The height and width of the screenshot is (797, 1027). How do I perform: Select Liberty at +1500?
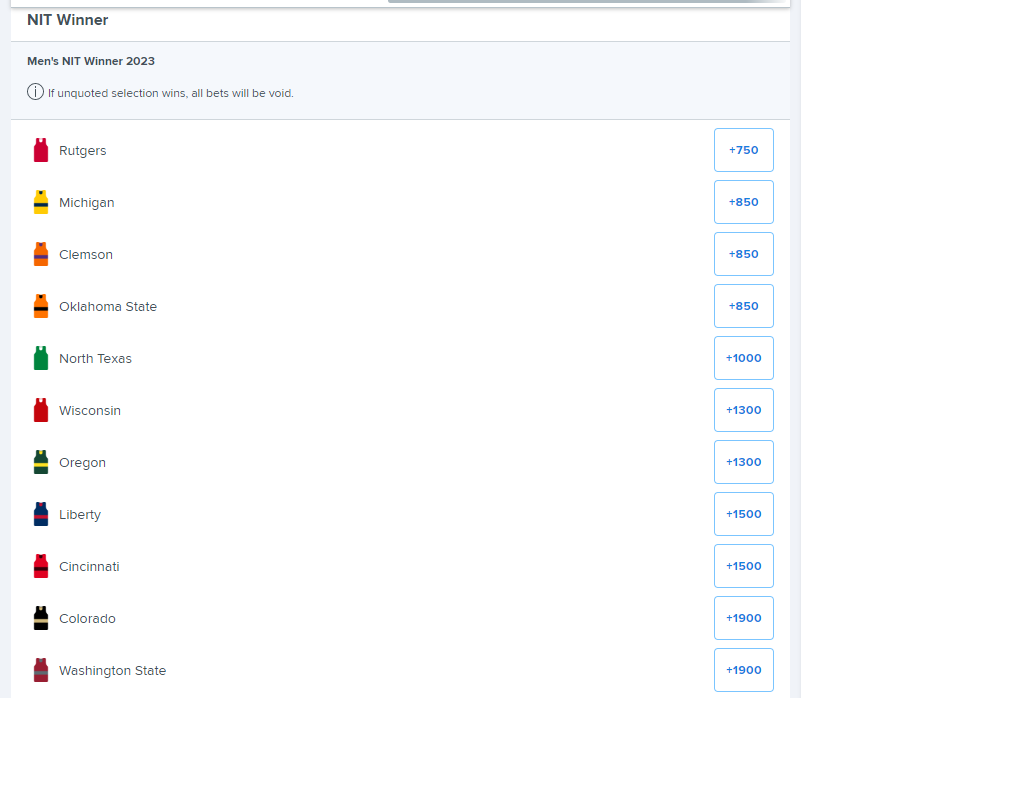coord(743,514)
